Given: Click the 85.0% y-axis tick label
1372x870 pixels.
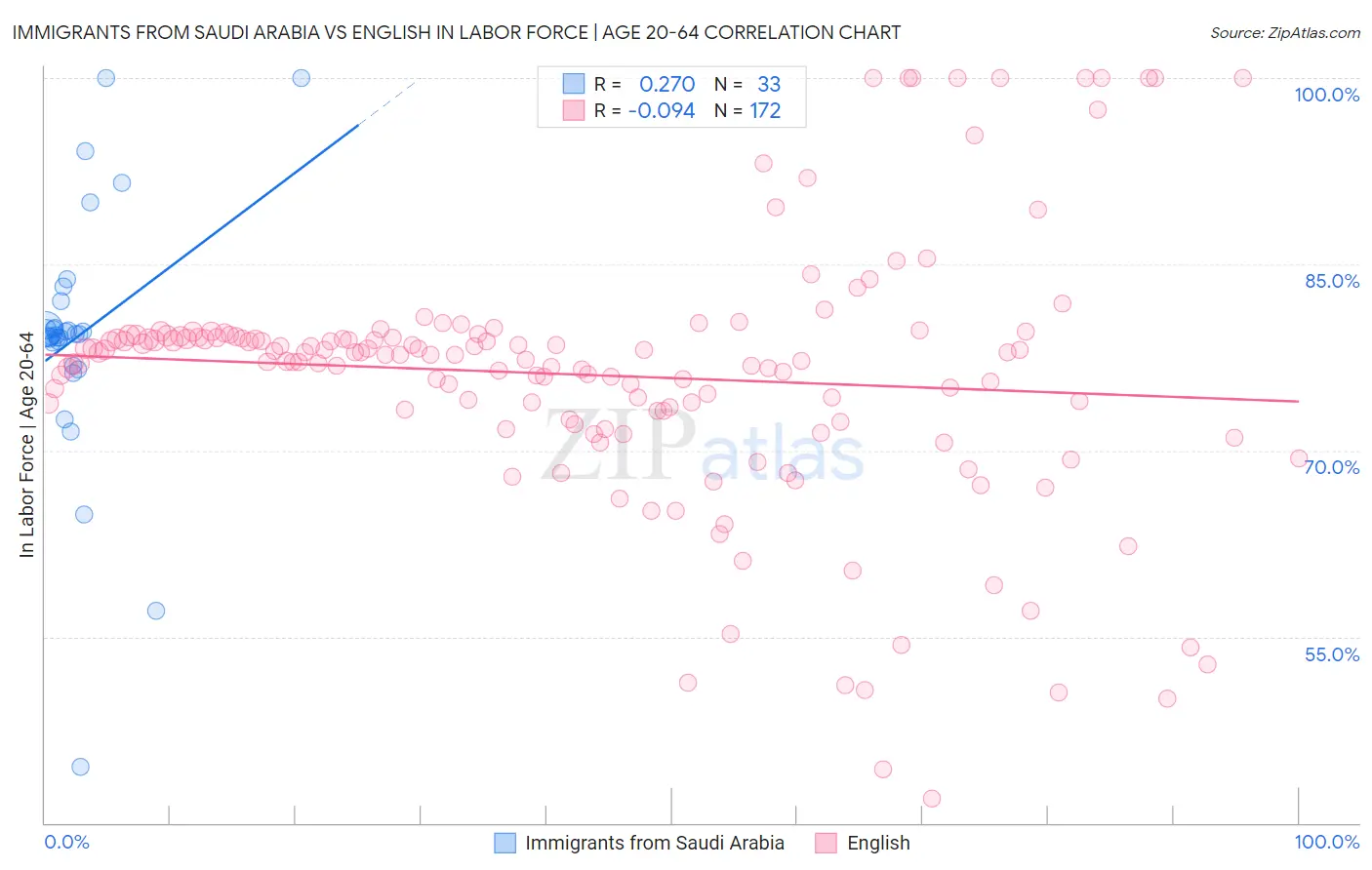Looking at the screenshot, I should [x=1332, y=281].
